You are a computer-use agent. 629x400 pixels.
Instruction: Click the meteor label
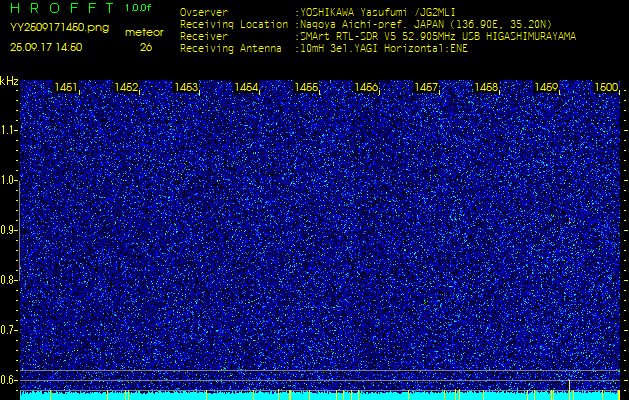click(144, 32)
